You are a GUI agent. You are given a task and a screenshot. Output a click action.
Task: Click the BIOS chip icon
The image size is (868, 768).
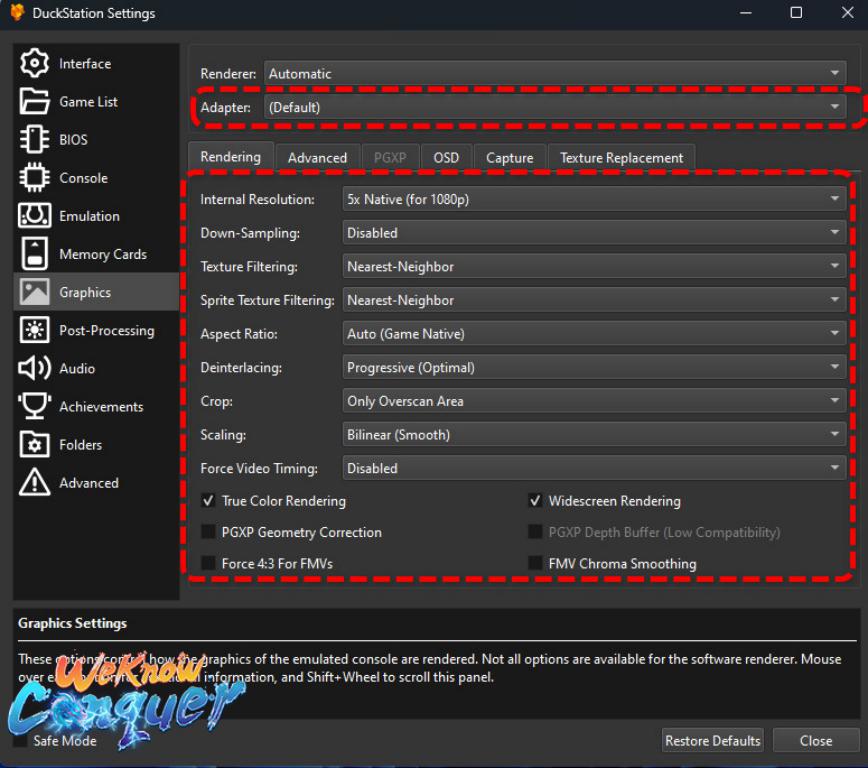click(x=34, y=139)
